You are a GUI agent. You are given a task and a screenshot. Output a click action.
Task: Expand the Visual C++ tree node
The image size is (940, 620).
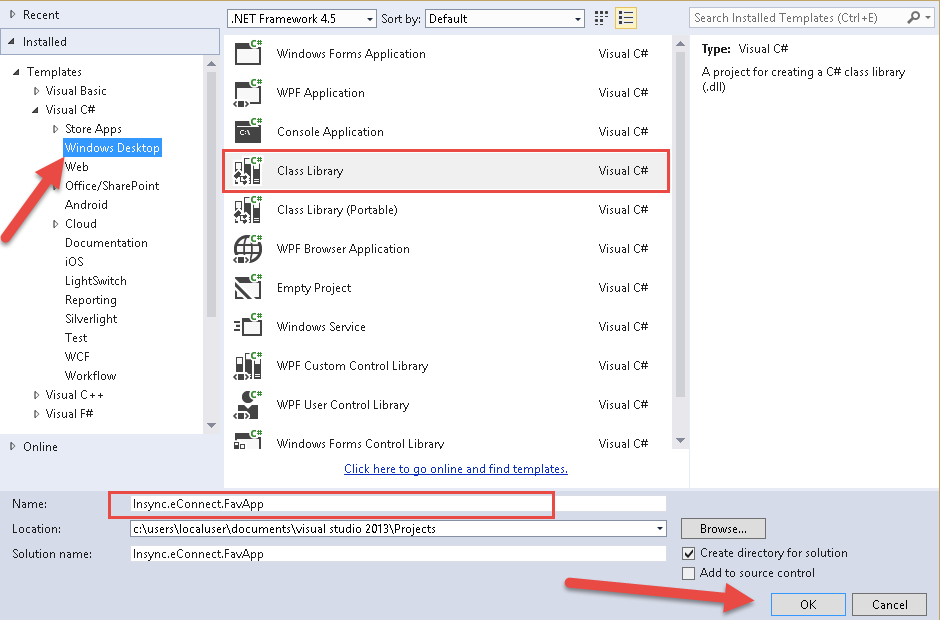(x=37, y=395)
